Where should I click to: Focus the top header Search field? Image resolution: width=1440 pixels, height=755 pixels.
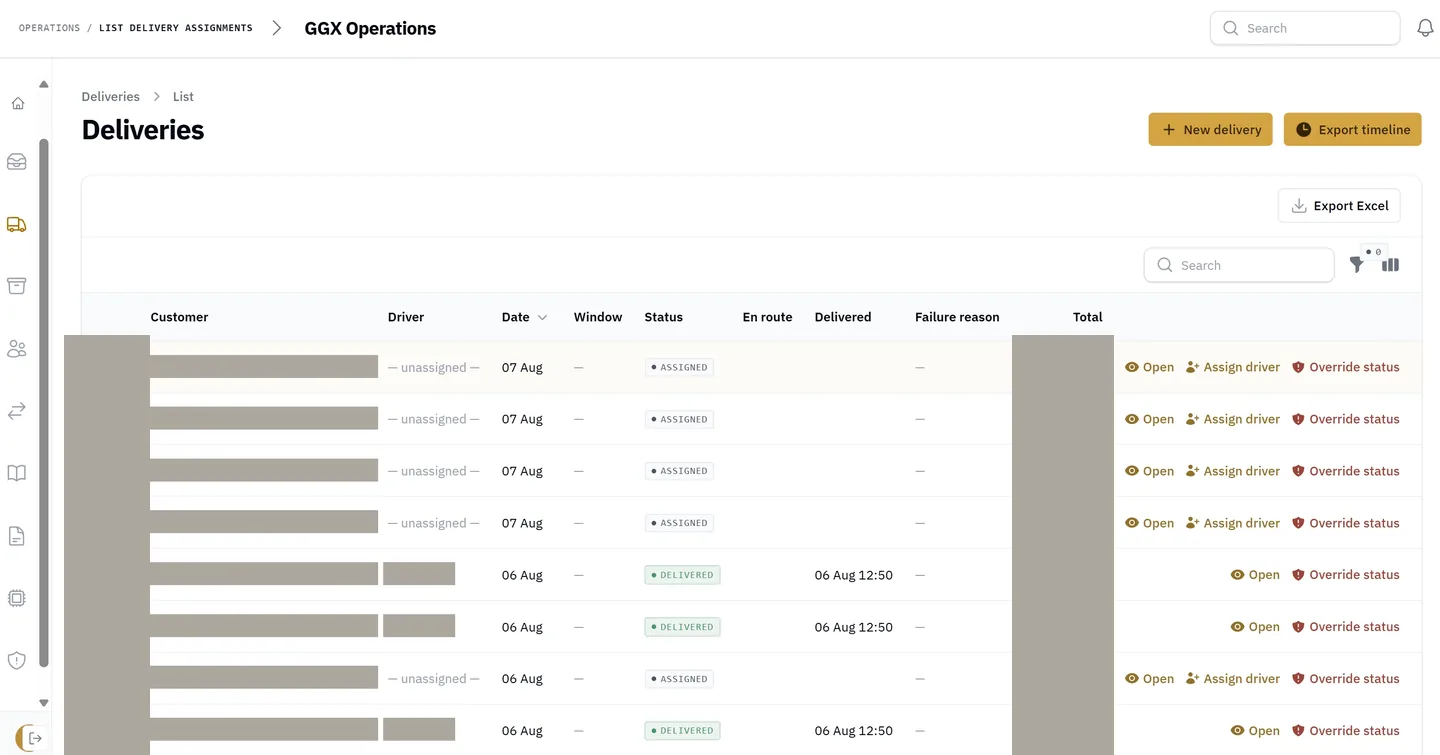1304,28
